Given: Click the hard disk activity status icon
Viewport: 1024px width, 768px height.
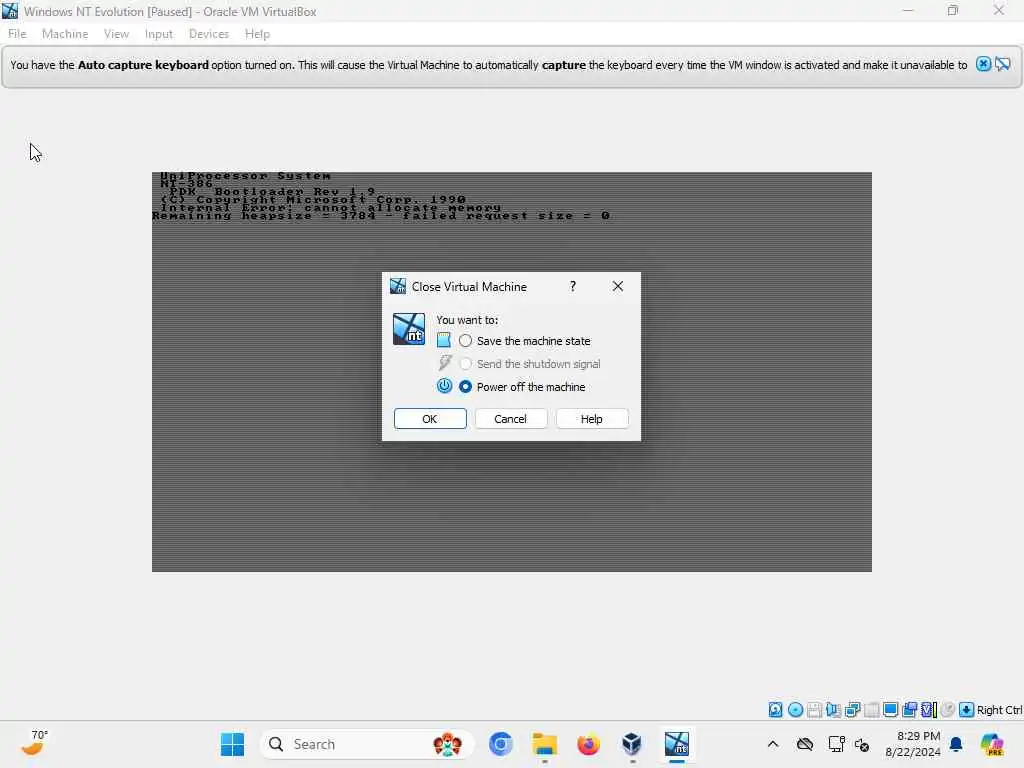Looking at the screenshot, I should click(x=775, y=710).
